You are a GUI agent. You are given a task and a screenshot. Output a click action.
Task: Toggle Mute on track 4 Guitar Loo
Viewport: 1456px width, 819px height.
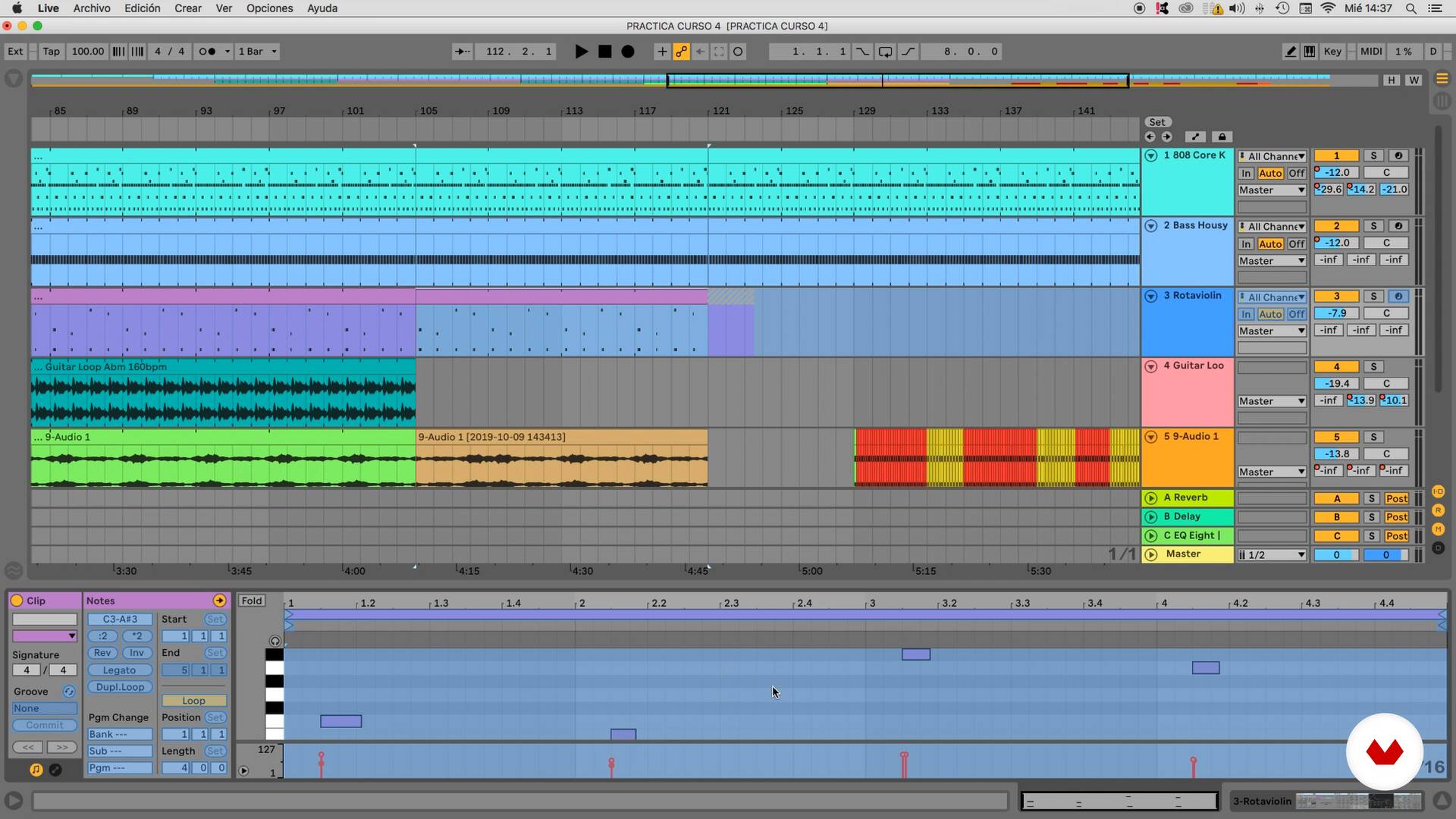(1336, 366)
